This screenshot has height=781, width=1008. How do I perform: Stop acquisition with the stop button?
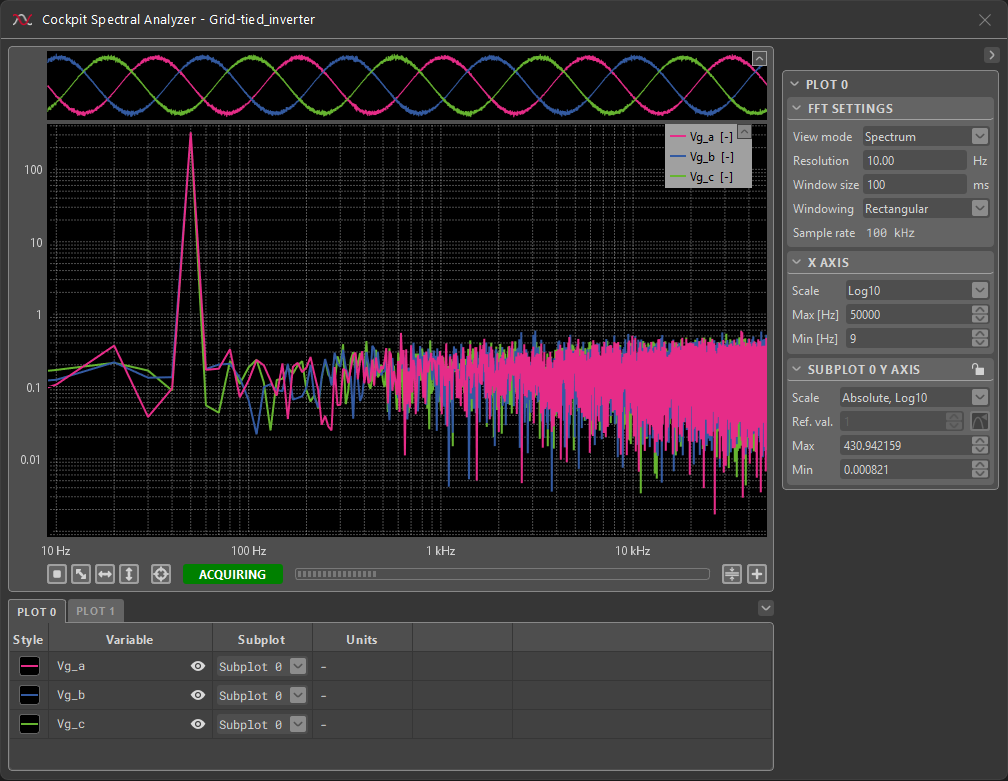click(57, 574)
